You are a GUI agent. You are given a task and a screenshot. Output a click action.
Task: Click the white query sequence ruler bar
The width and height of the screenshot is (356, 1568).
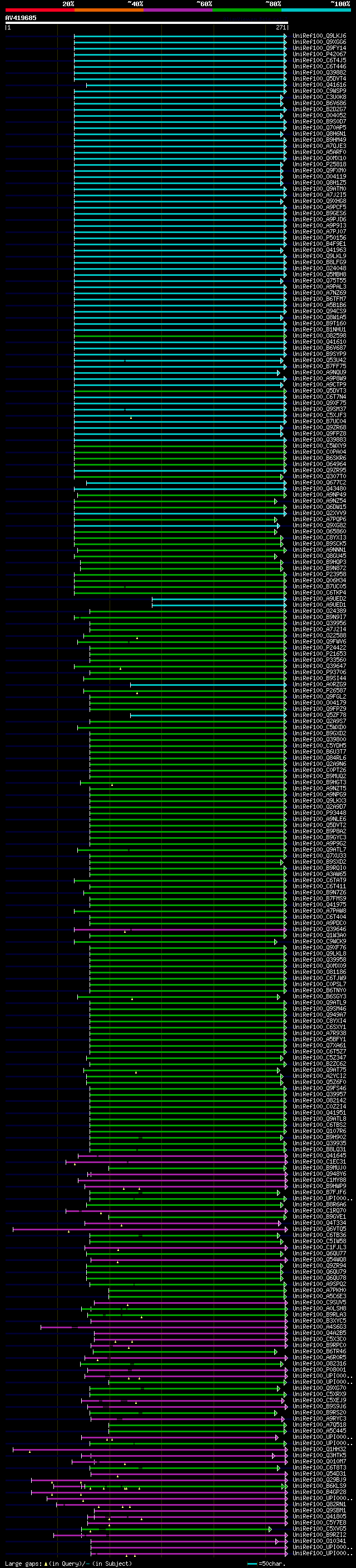[147, 22]
